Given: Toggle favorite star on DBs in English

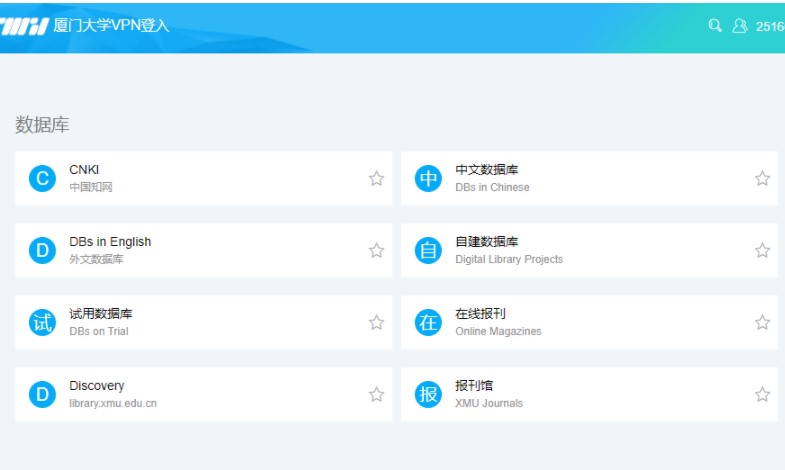Looking at the screenshot, I should [376, 250].
